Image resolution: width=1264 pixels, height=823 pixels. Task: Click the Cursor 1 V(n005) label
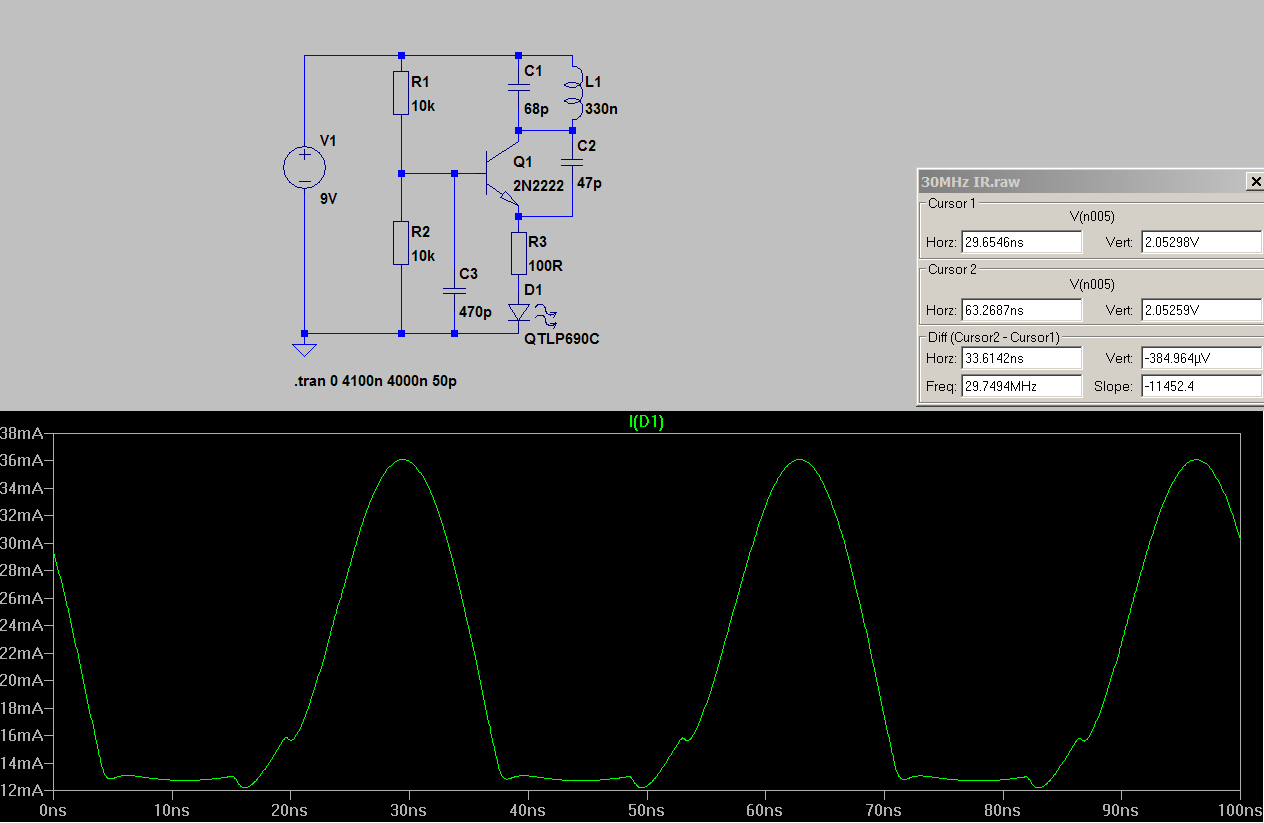coord(1092,216)
